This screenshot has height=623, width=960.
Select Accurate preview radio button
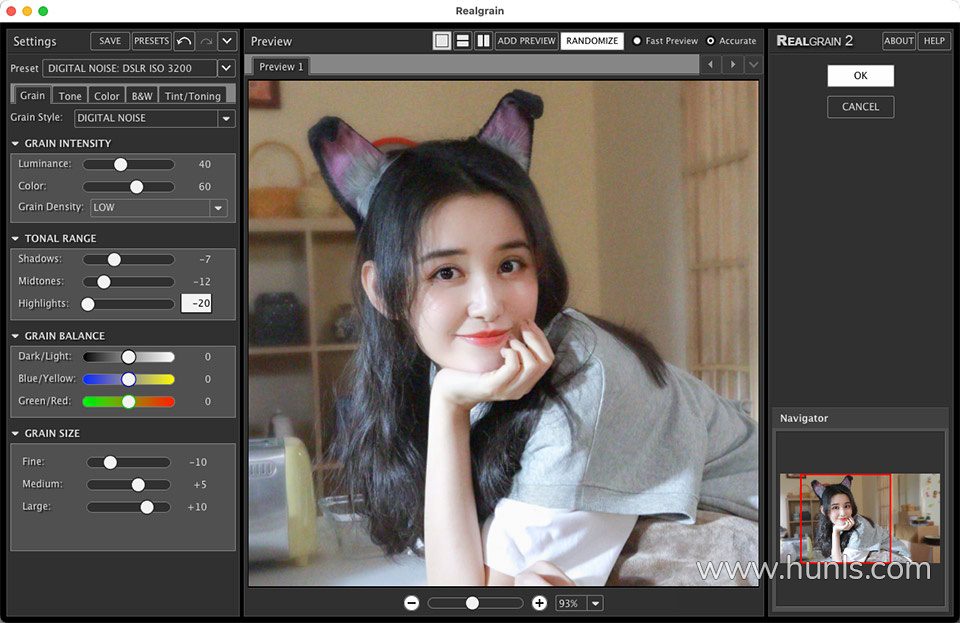tap(711, 41)
